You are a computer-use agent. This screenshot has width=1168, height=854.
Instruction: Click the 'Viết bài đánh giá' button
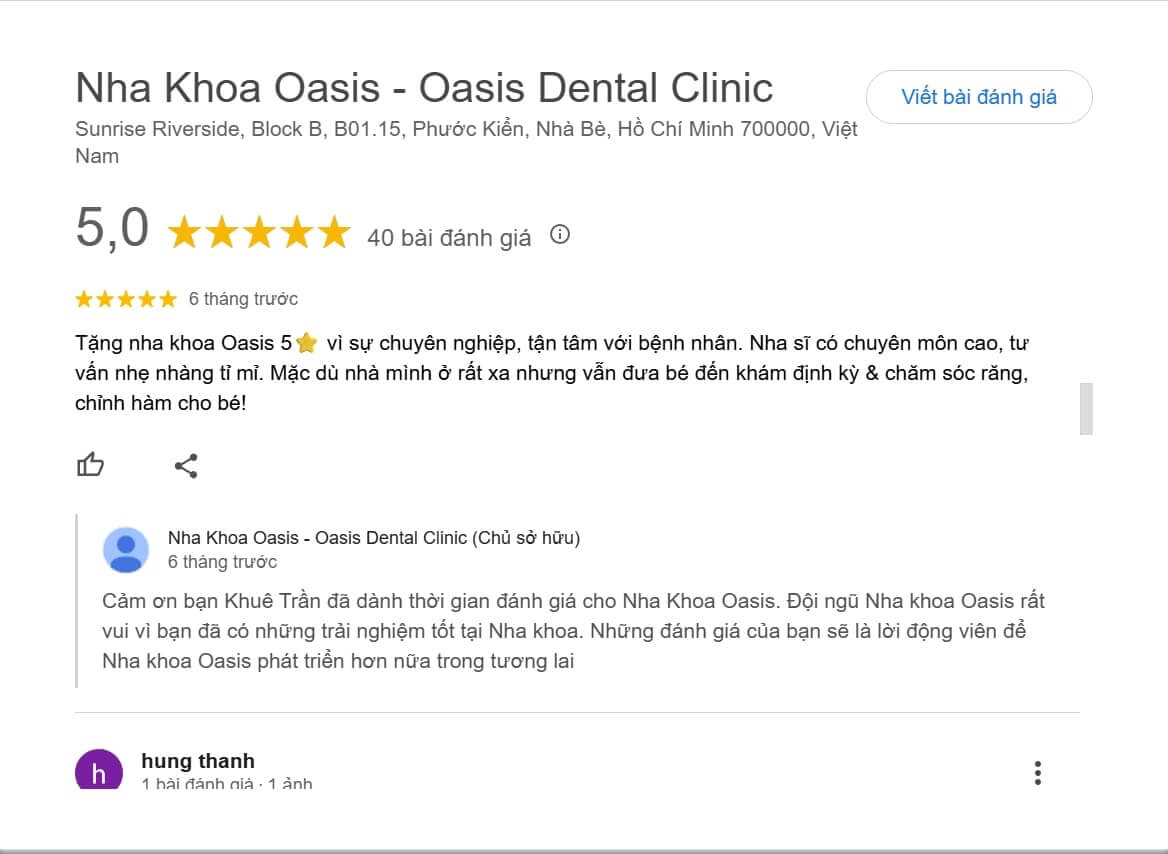(979, 97)
